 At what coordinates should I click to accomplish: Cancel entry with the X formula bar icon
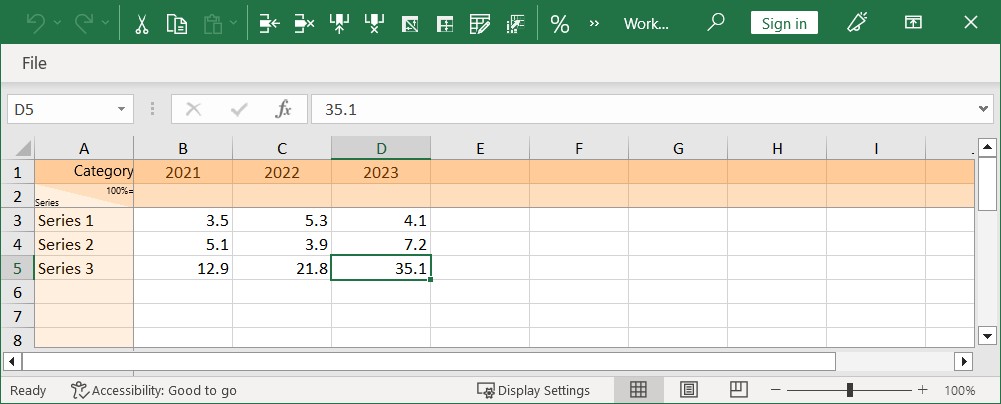[x=193, y=110]
